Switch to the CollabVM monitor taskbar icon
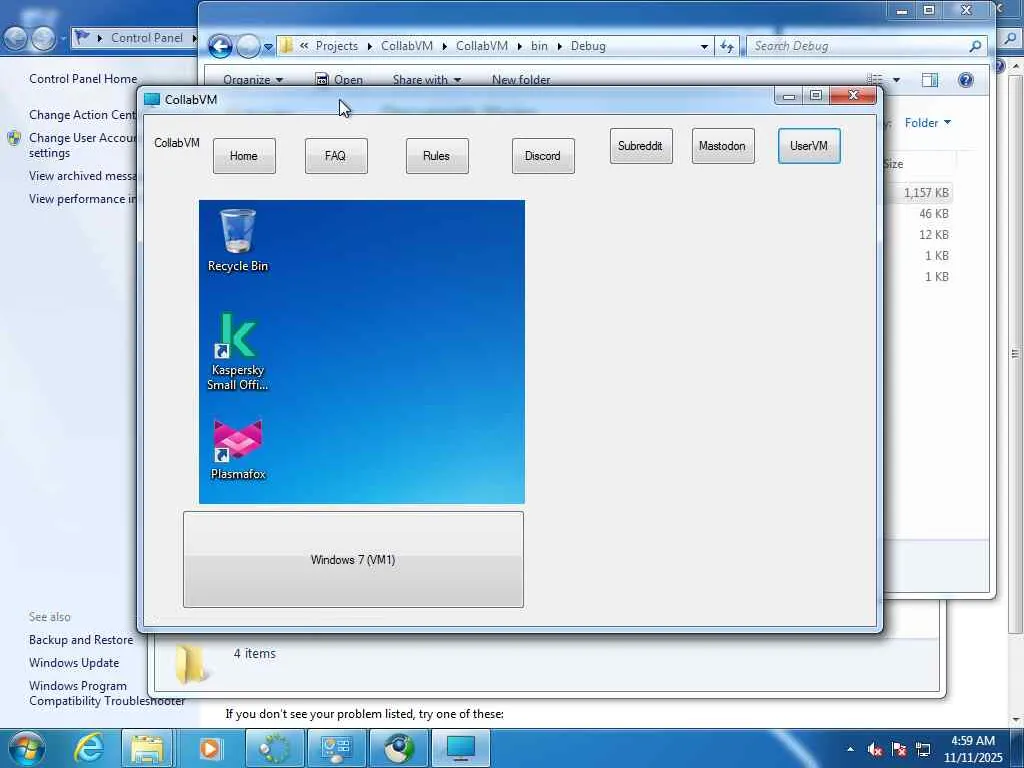The width and height of the screenshot is (1024, 768). point(460,748)
